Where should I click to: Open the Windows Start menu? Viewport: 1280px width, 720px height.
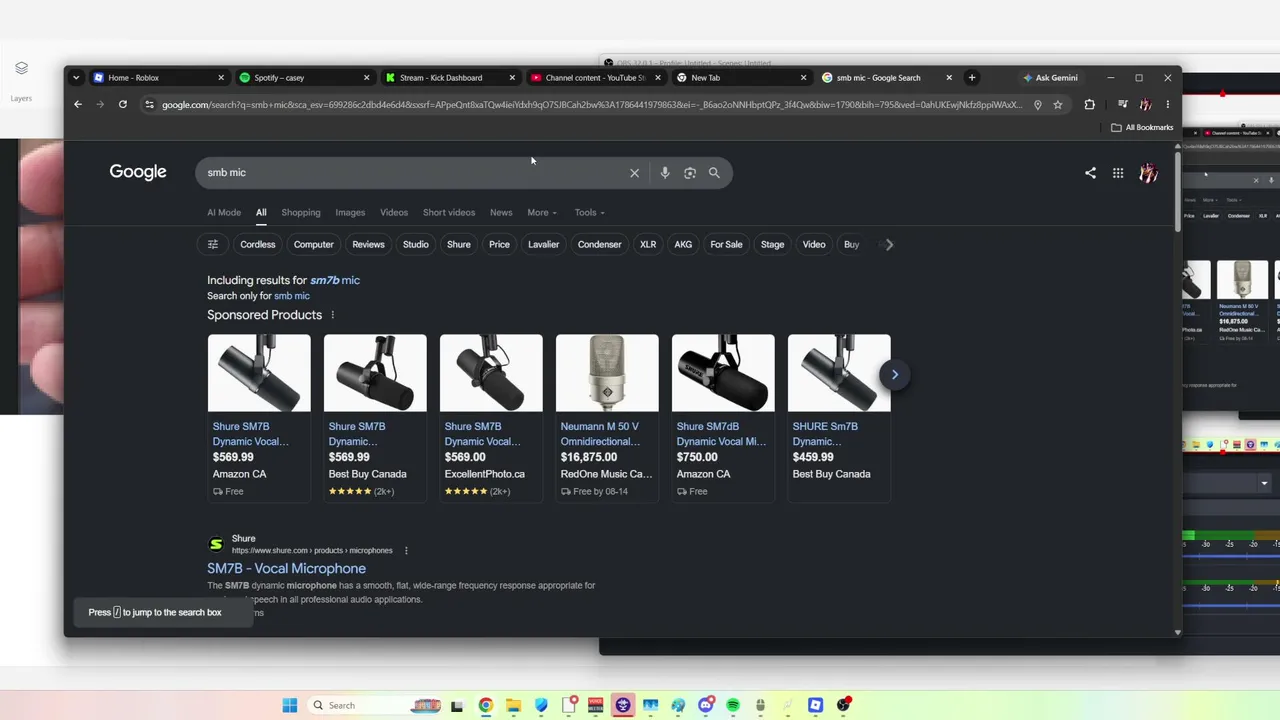coord(290,705)
